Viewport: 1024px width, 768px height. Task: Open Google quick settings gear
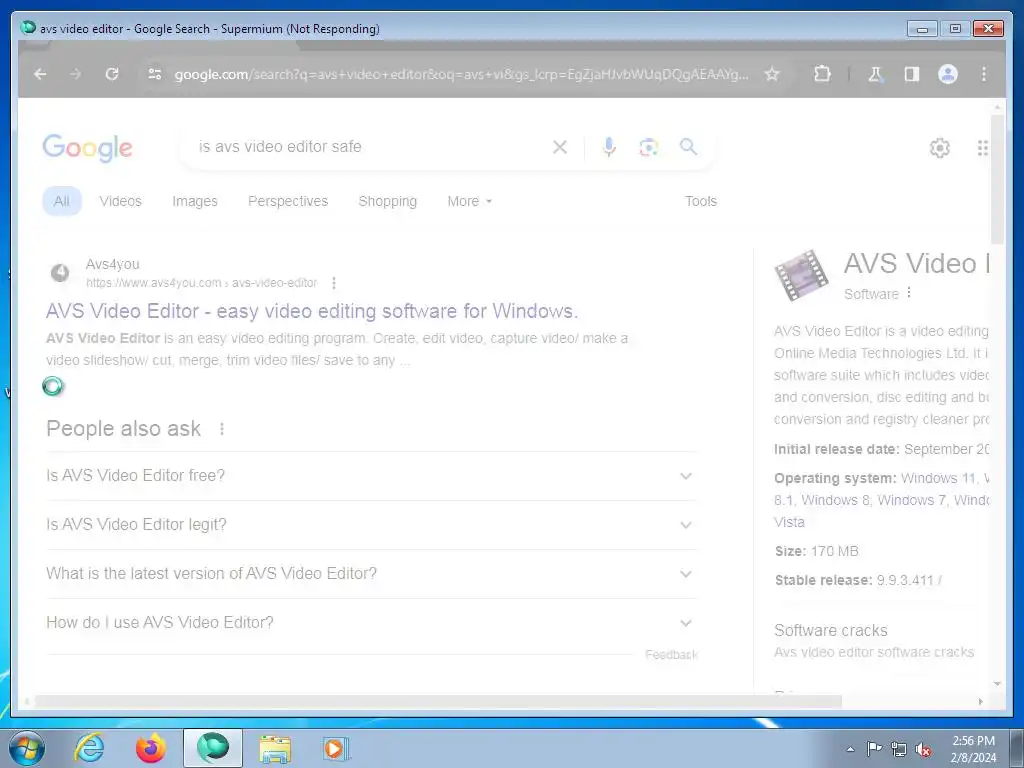point(939,148)
